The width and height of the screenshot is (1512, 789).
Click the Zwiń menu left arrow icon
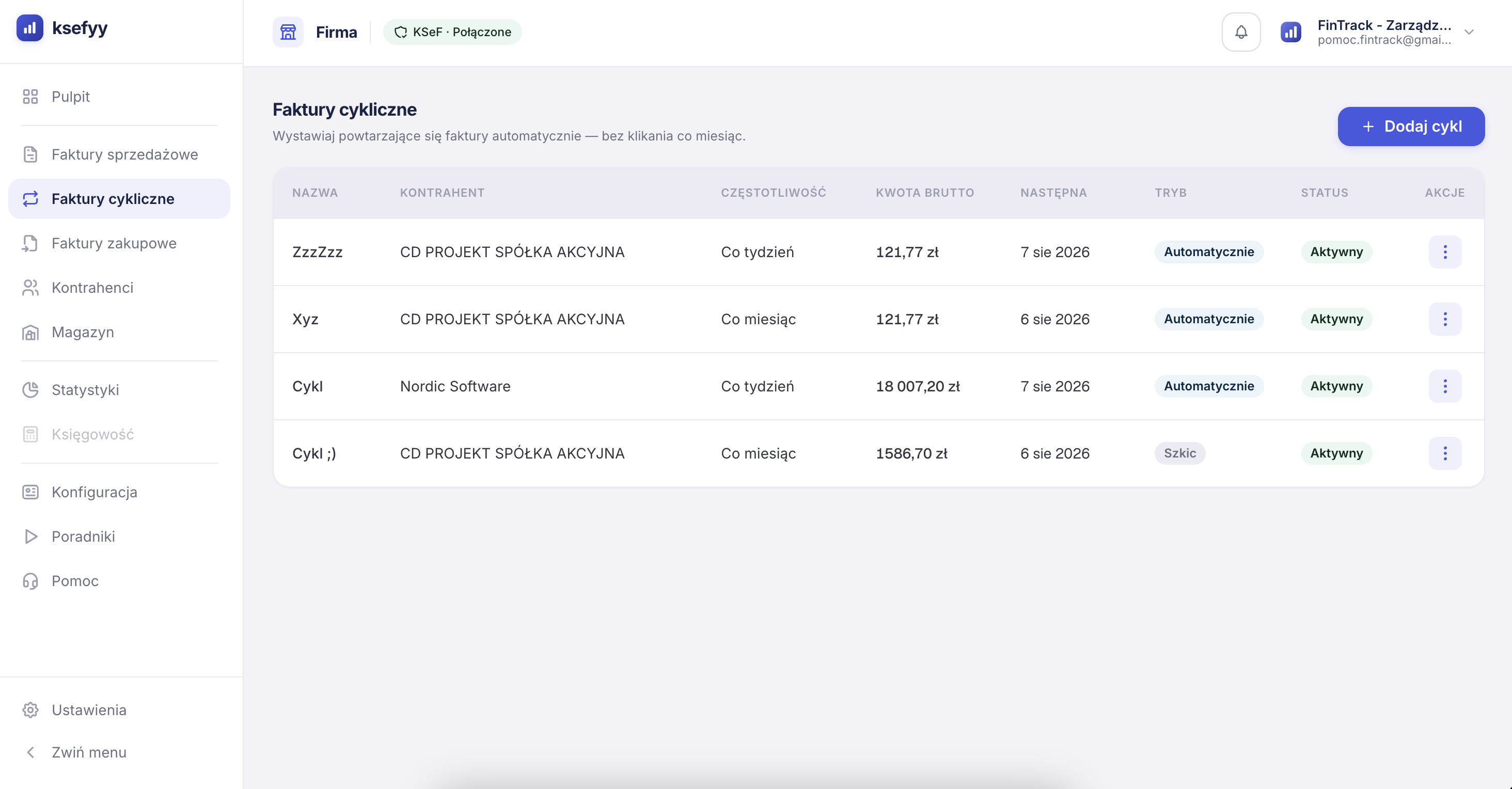point(30,752)
